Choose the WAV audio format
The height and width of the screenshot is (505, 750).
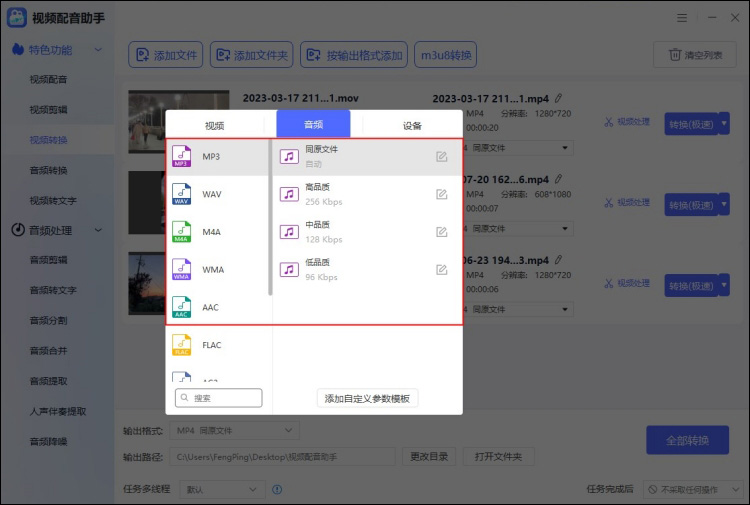click(181, 194)
